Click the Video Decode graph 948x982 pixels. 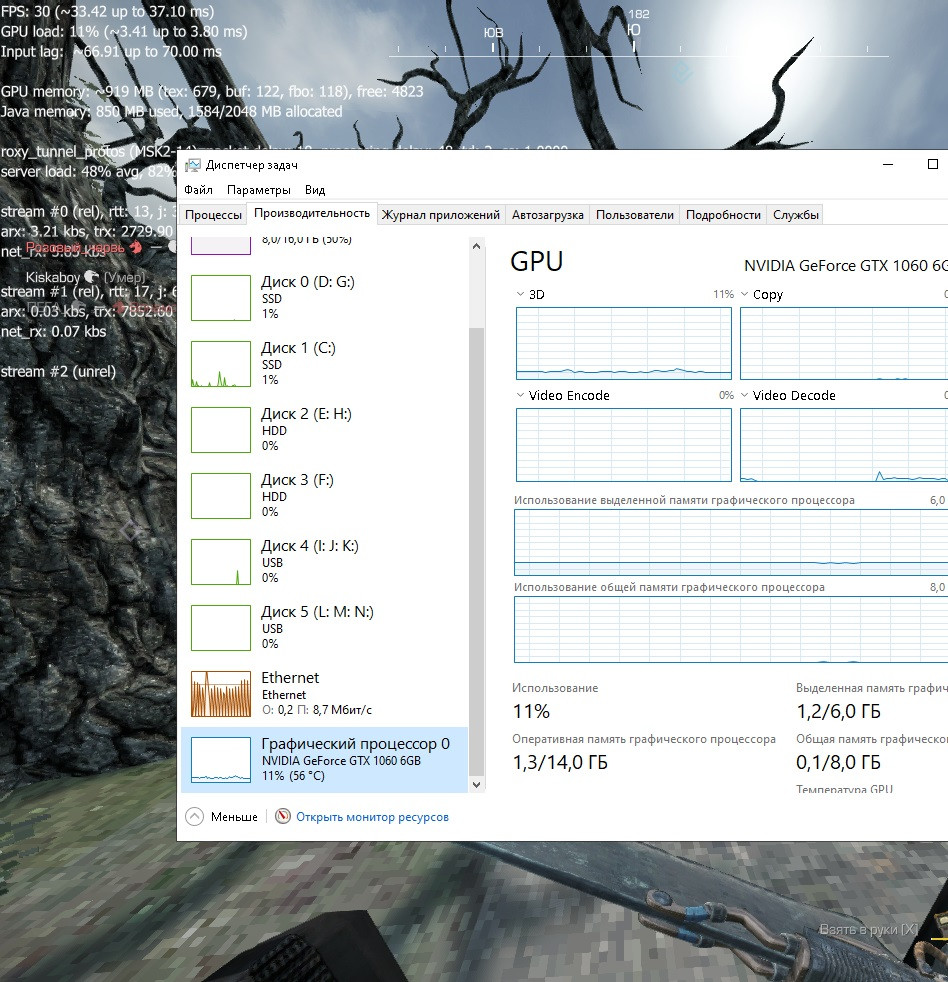click(844, 445)
